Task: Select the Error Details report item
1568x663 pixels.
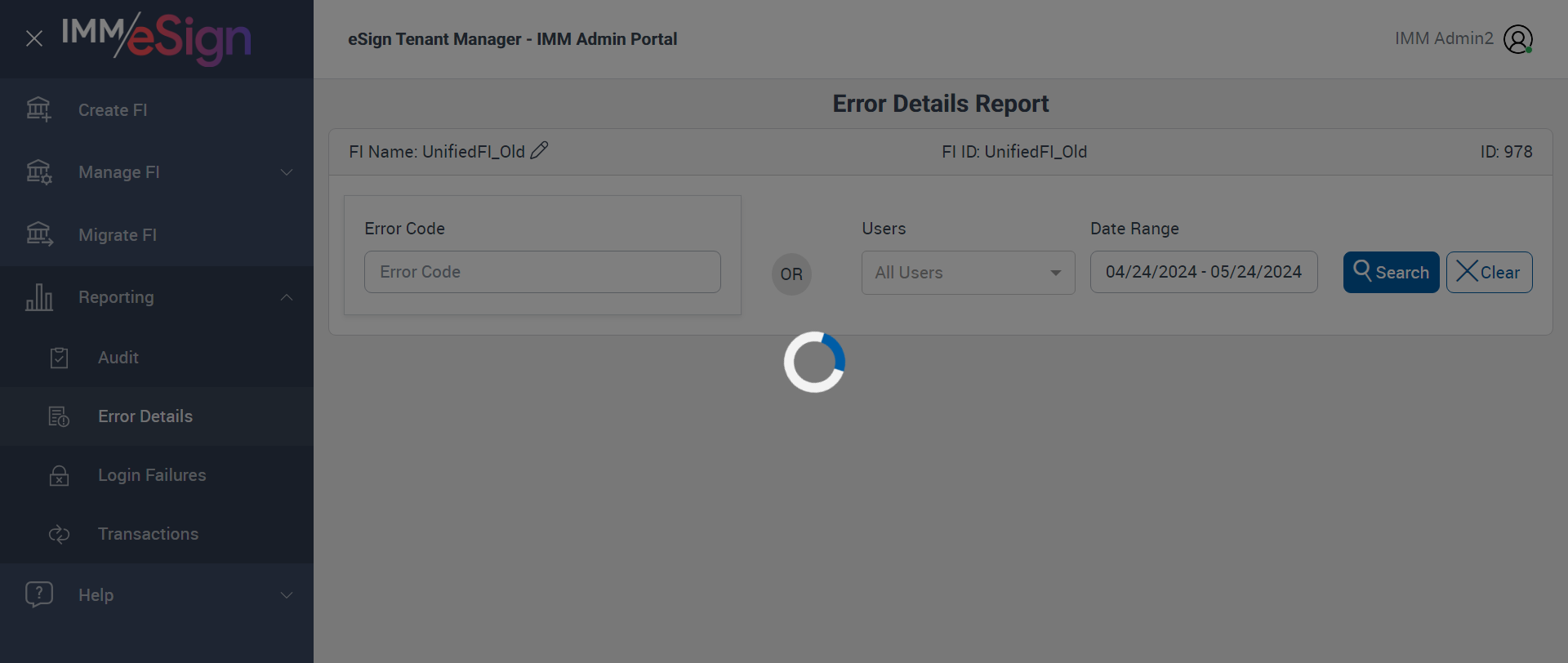Action: tap(157, 416)
